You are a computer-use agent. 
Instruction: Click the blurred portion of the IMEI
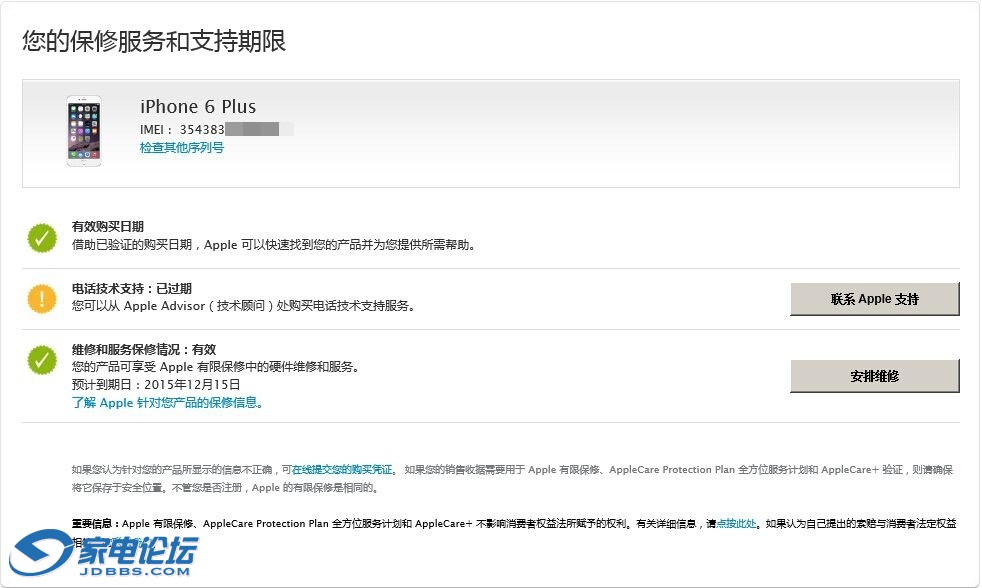[x=259, y=130]
